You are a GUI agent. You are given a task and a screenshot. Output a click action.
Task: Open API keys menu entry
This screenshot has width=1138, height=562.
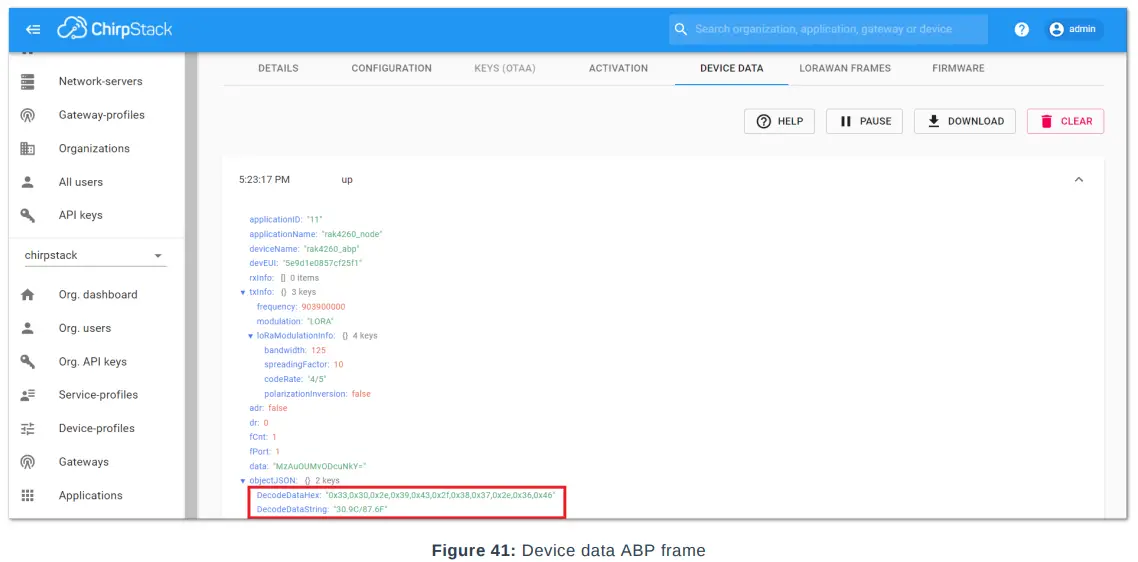pyautogui.click(x=81, y=215)
